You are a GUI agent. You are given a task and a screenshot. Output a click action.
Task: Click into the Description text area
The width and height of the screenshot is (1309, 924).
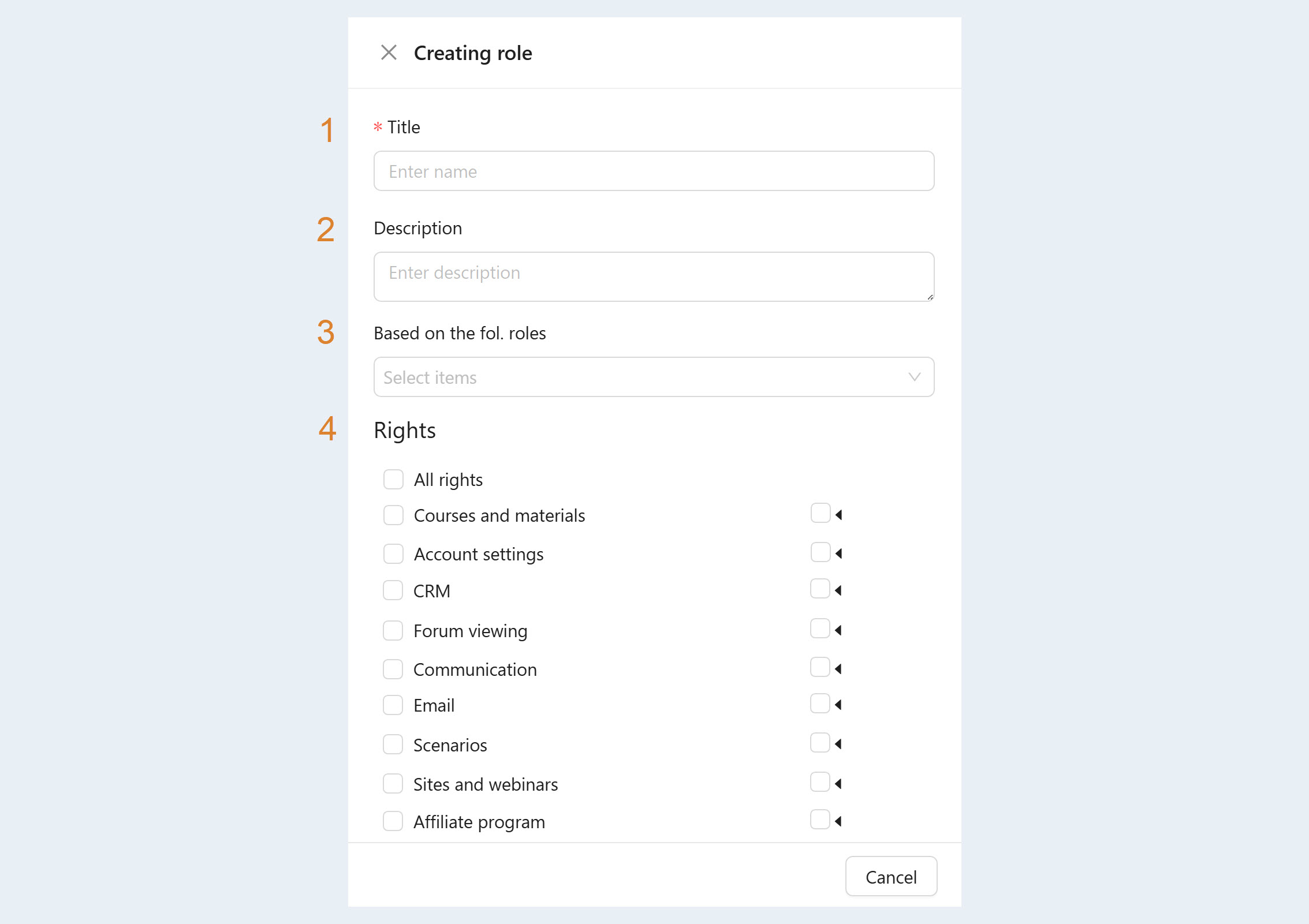tap(654, 276)
